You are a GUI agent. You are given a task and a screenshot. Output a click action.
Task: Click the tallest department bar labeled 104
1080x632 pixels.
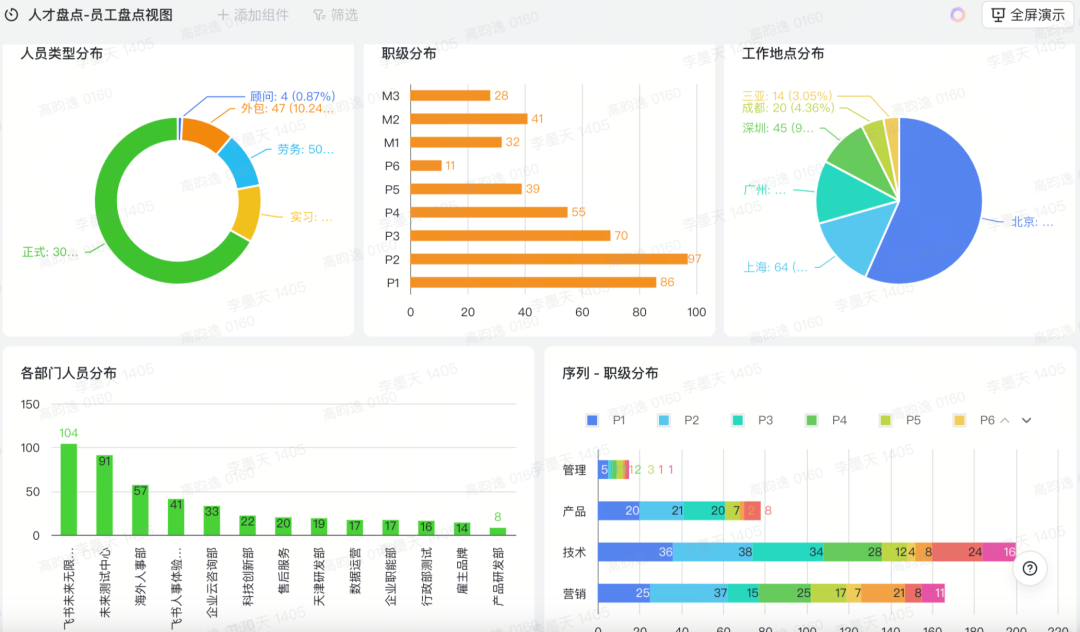coord(69,489)
